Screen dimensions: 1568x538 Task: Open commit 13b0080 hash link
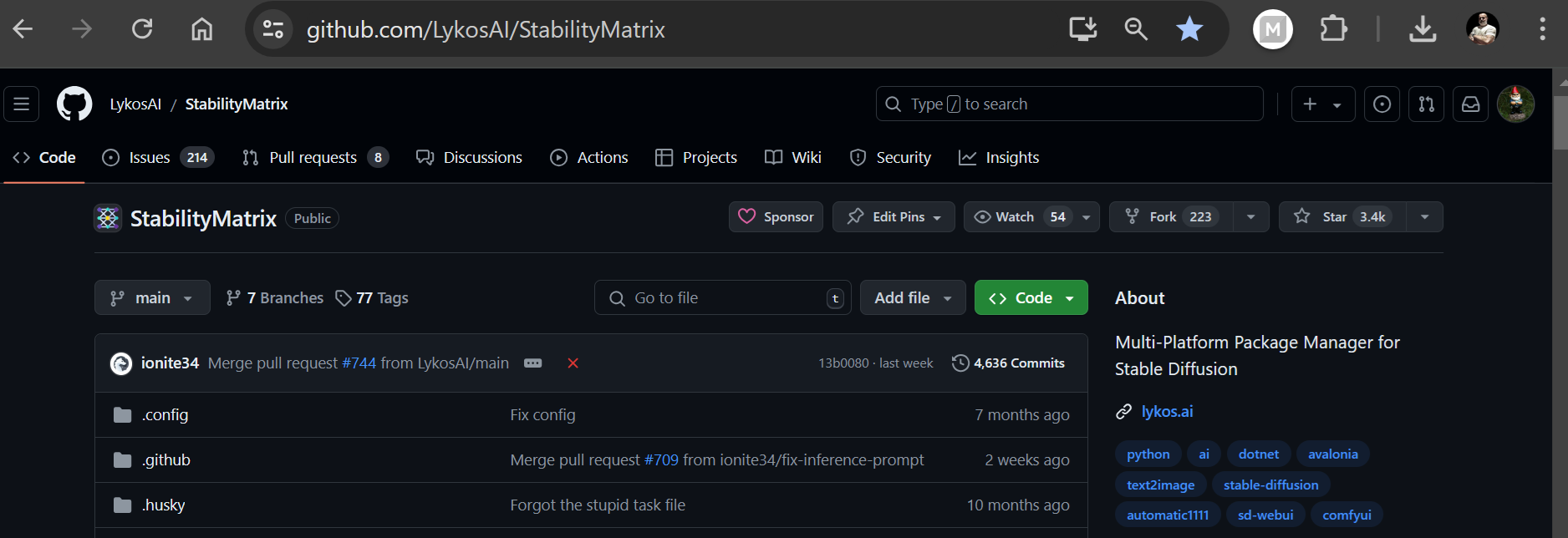pos(843,363)
